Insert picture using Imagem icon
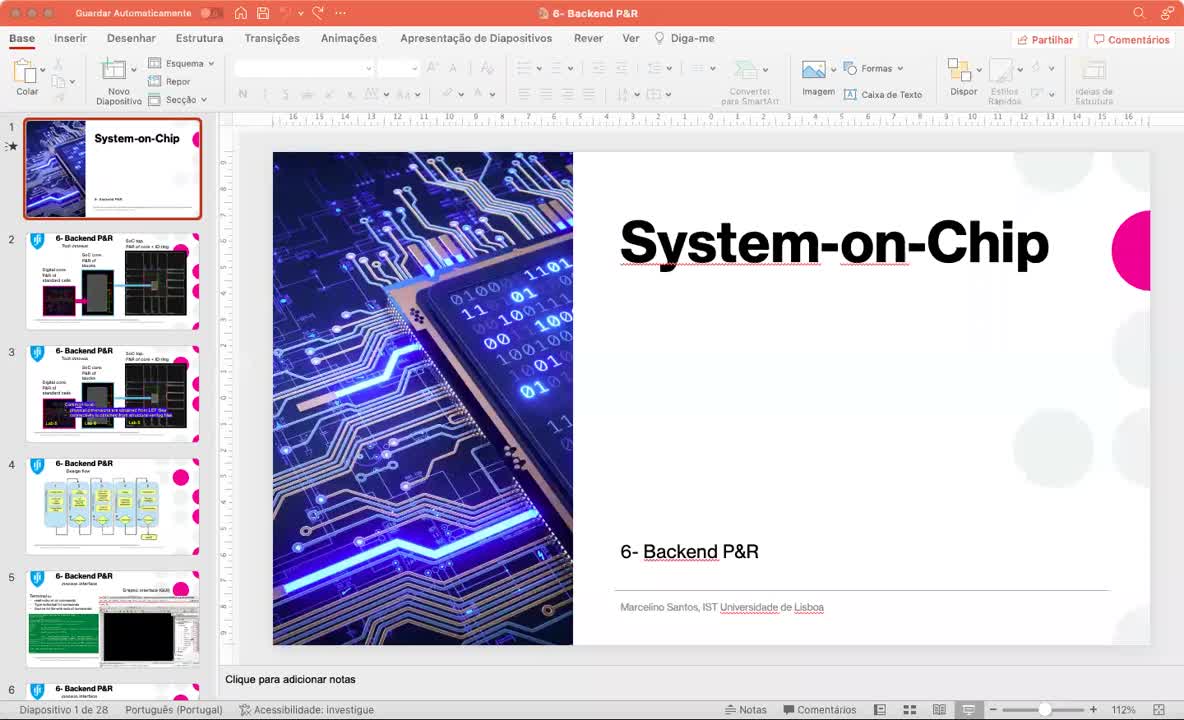 [813, 70]
